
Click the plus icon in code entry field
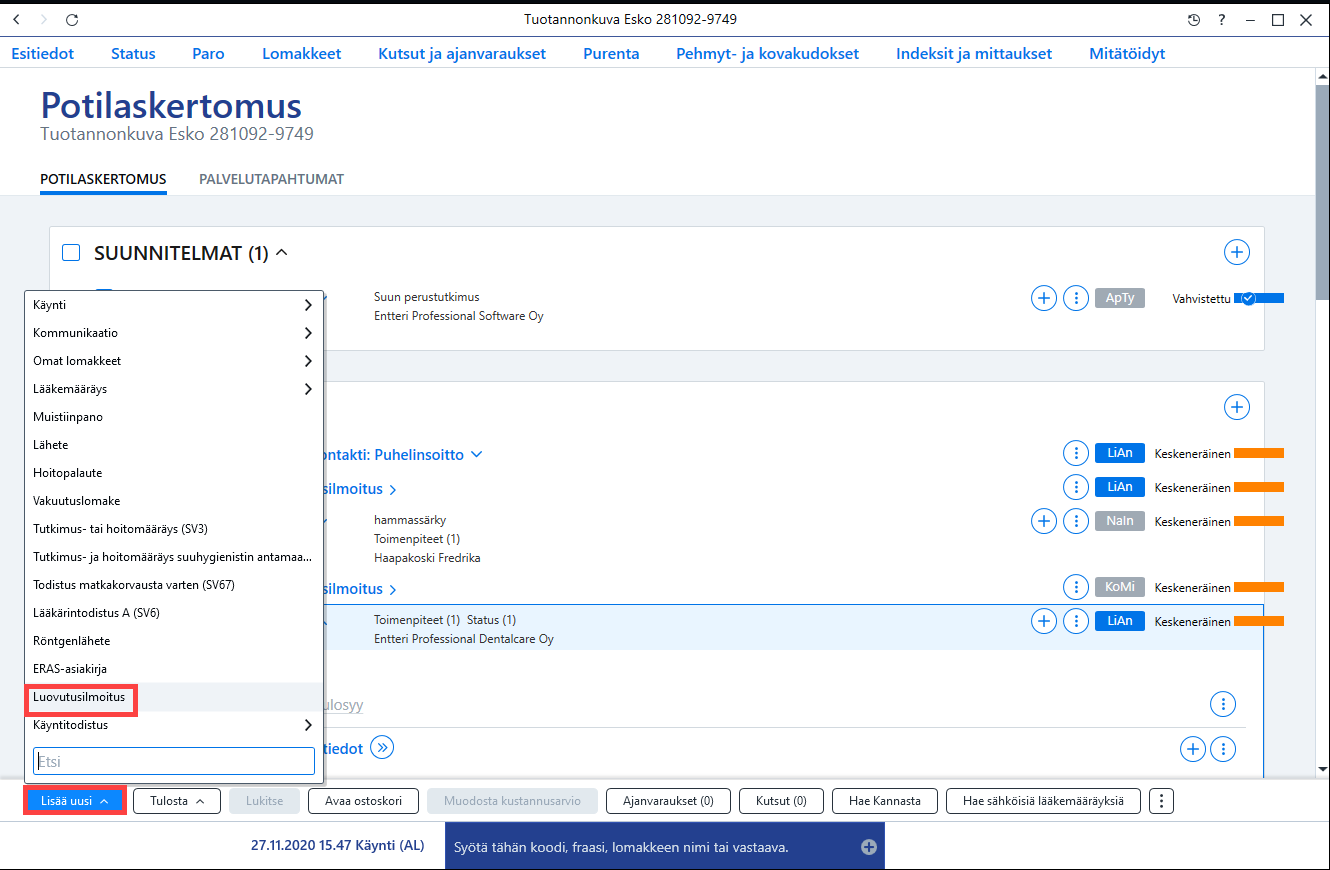pyautogui.click(x=869, y=847)
